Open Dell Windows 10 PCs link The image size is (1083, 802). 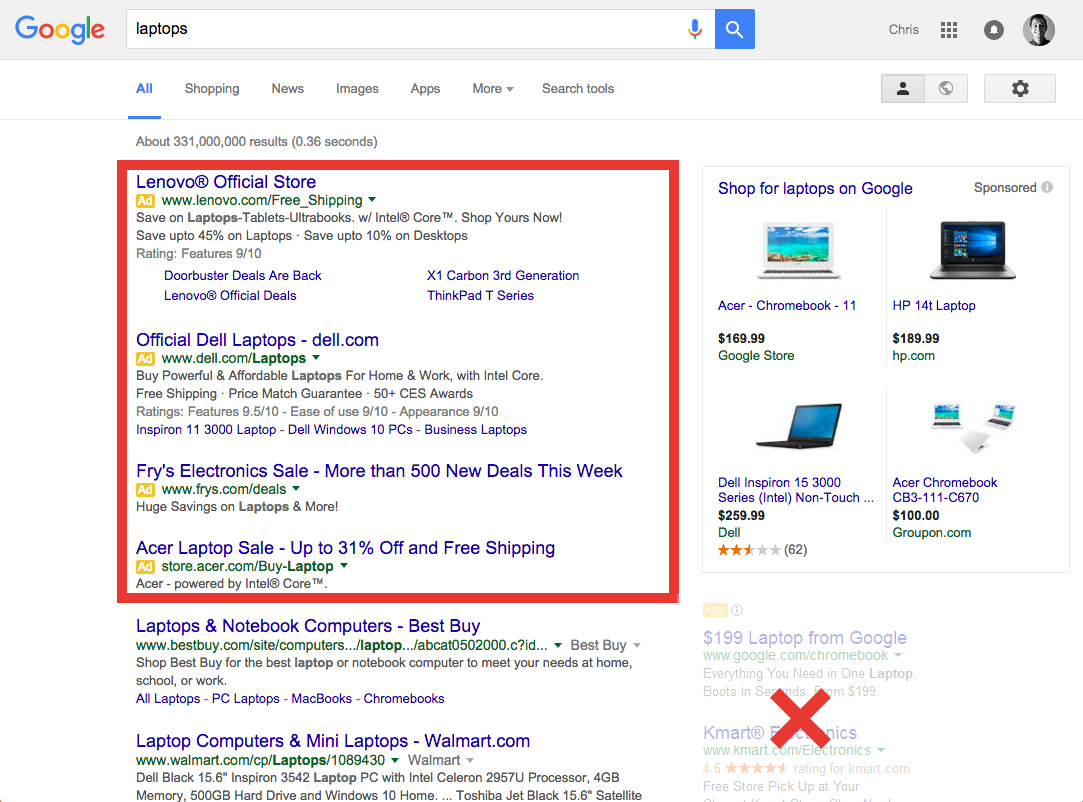coord(350,430)
